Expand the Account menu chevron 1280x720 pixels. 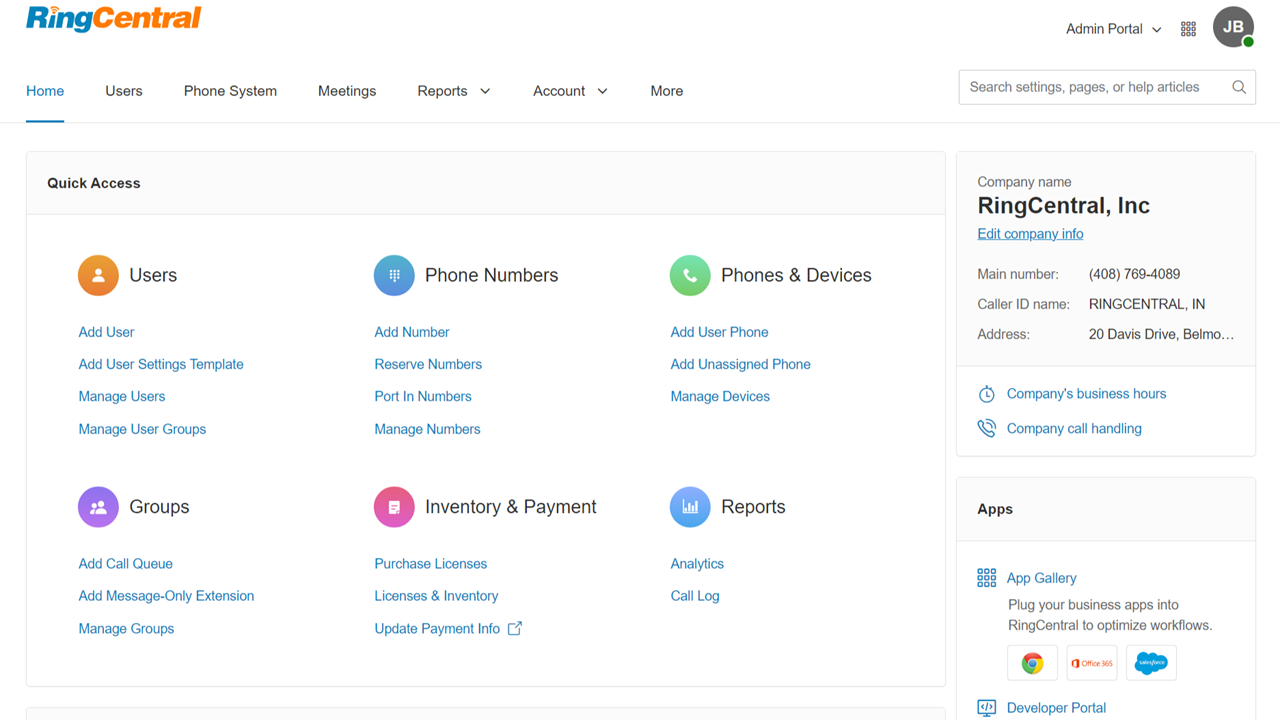coord(602,91)
